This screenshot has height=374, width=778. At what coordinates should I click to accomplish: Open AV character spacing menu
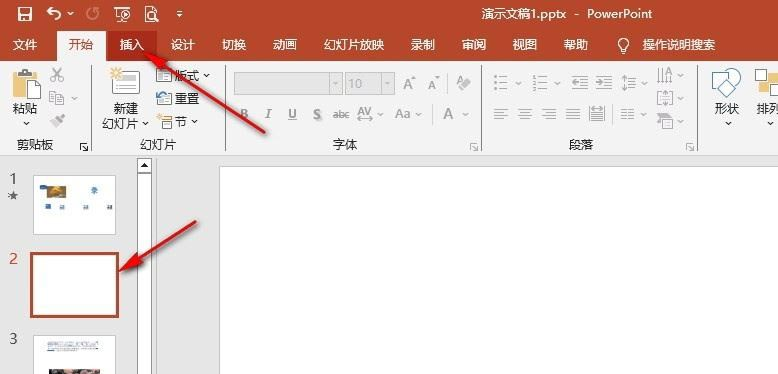[370, 114]
